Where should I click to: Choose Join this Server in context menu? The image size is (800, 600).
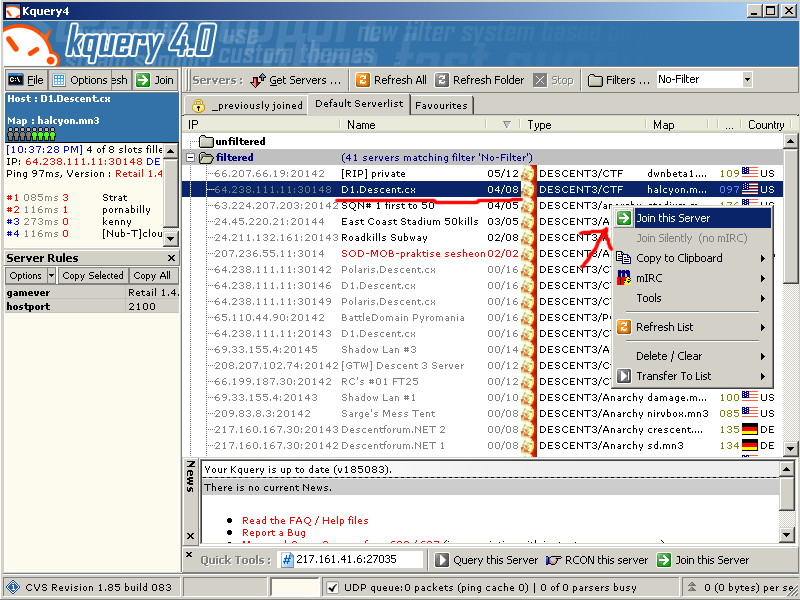tap(692, 218)
